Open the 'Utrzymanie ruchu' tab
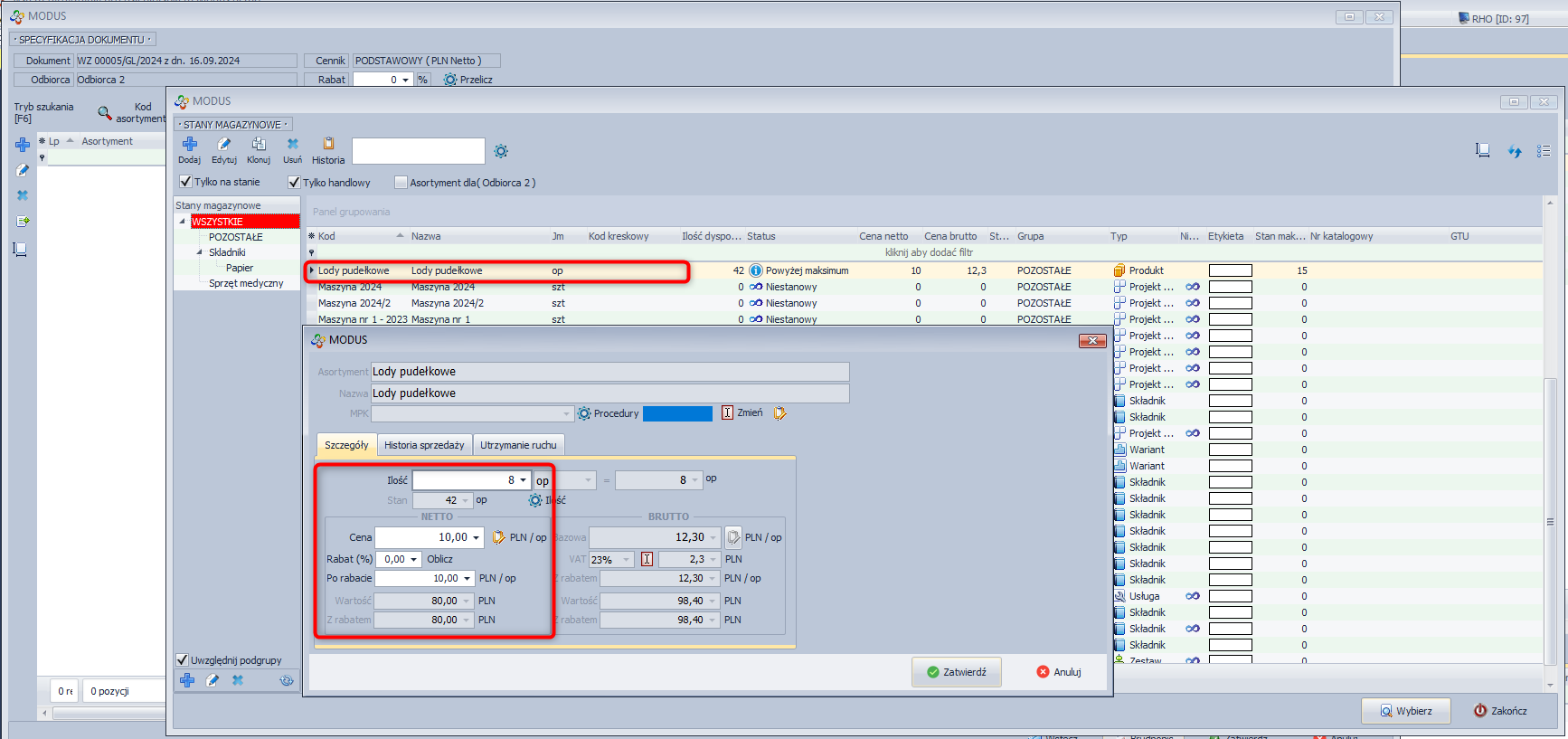This screenshot has width=1568, height=739. coord(518,445)
